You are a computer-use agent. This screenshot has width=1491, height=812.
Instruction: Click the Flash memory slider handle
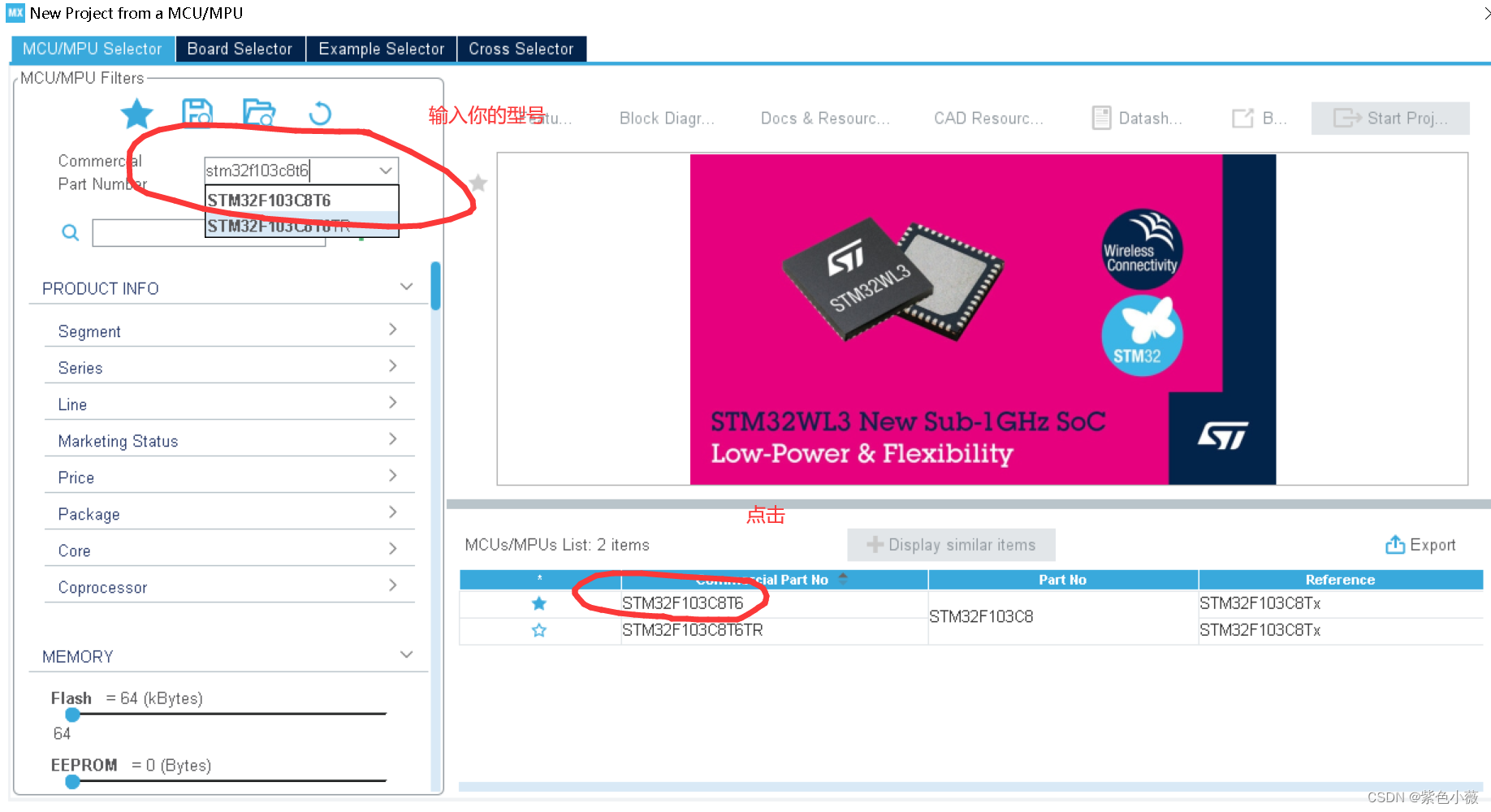73,715
